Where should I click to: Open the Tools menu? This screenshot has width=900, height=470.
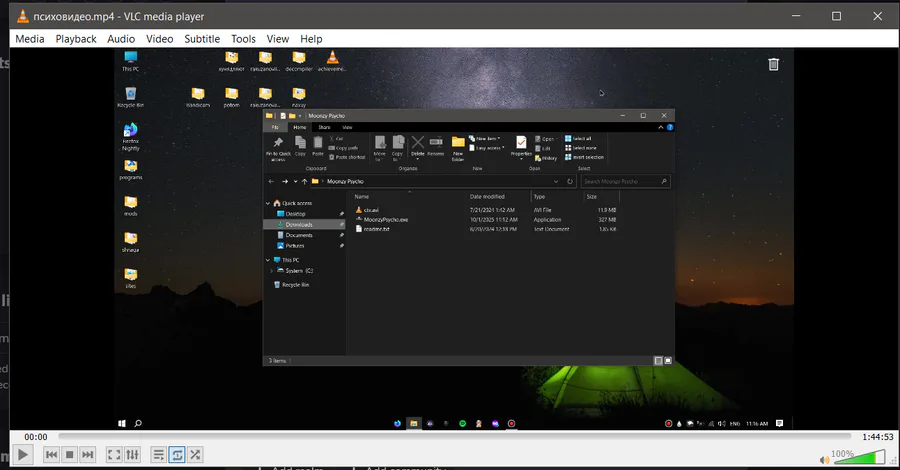(243, 39)
